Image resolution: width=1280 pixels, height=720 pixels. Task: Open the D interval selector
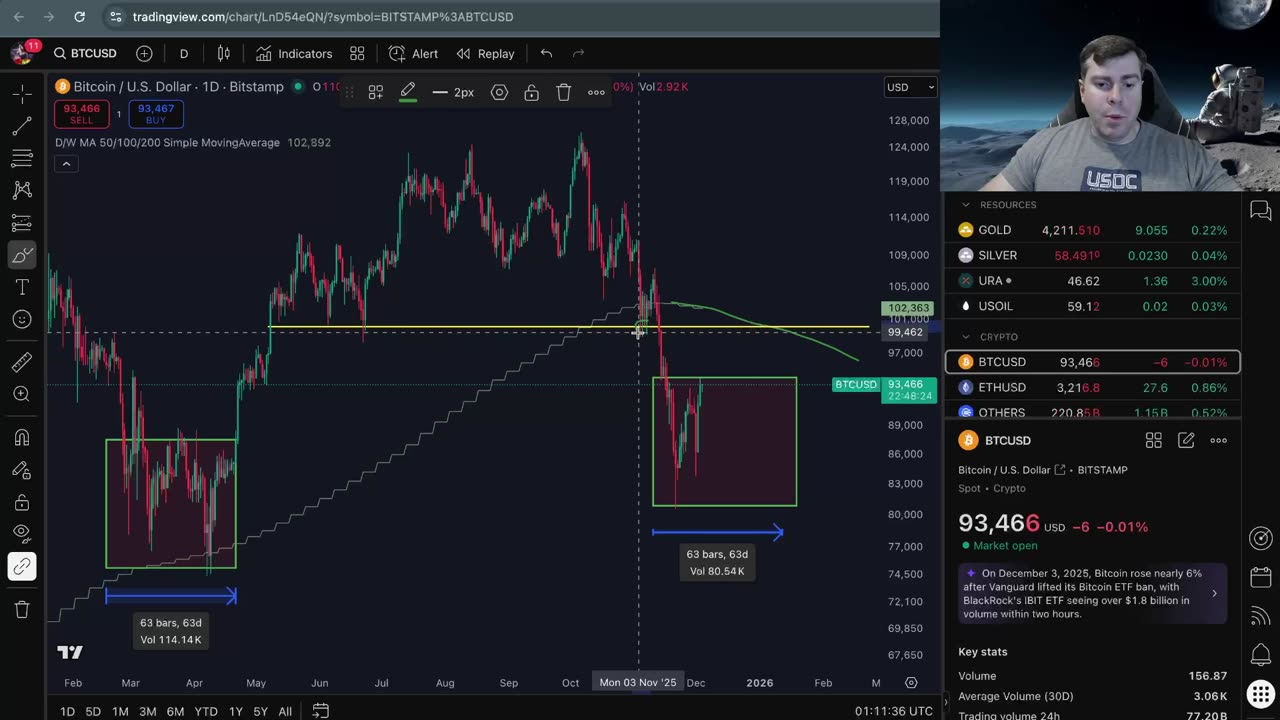coord(184,53)
